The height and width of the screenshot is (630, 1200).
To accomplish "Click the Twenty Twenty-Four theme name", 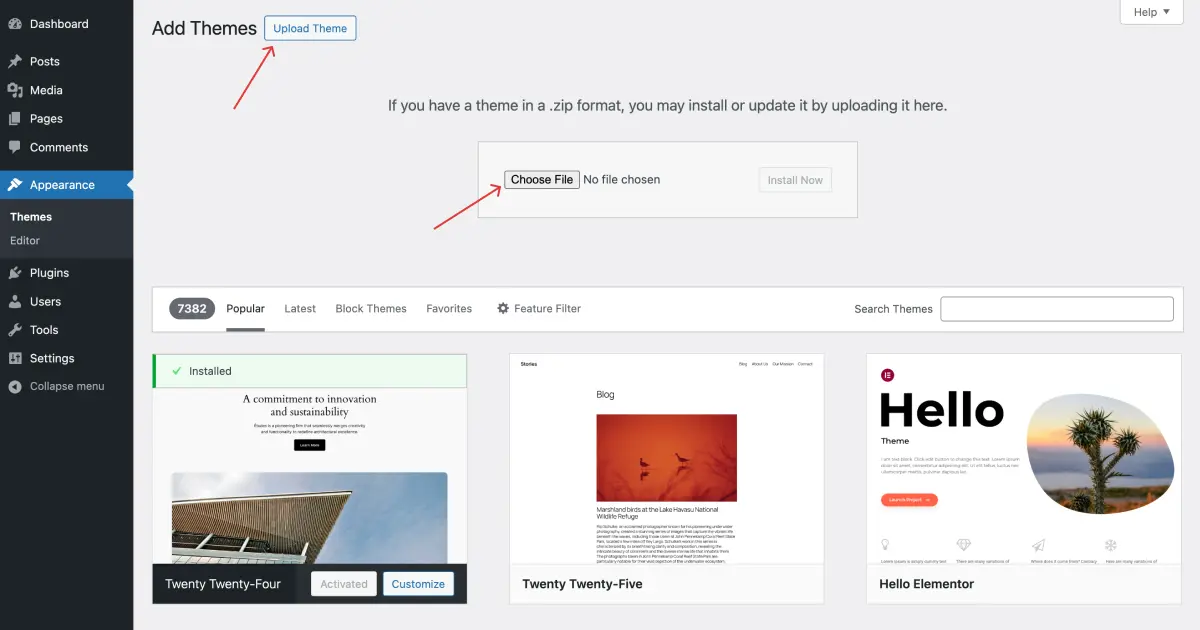I will [x=223, y=584].
